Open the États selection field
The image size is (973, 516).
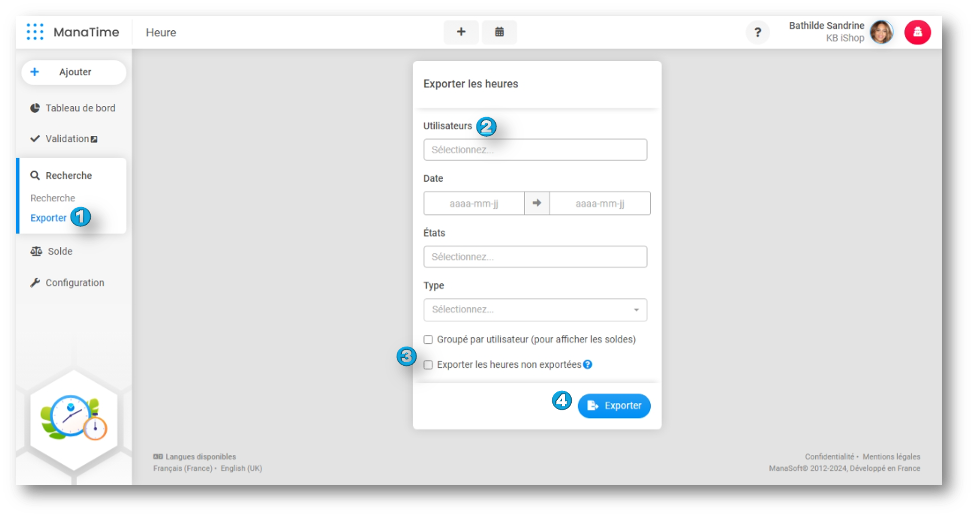[x=535, y=257]
